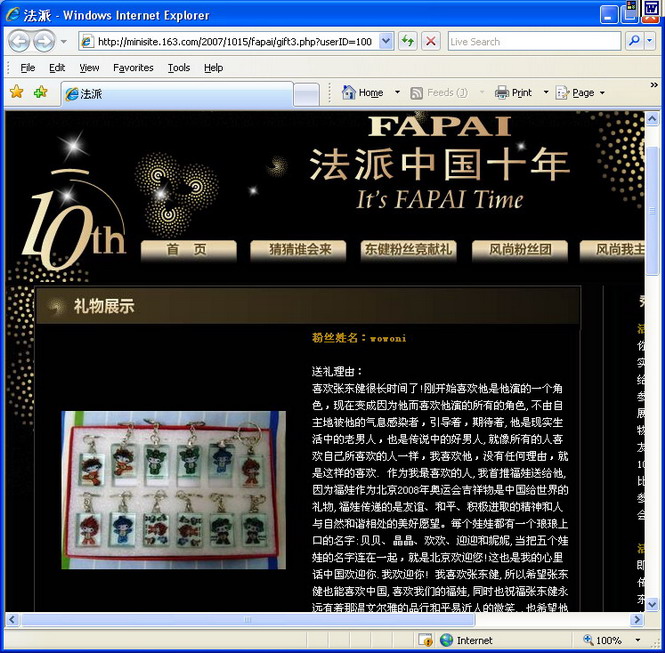Click the 送礼理由 label
The height and width of the screenshot is (653, 665).
tap(337, 372)
